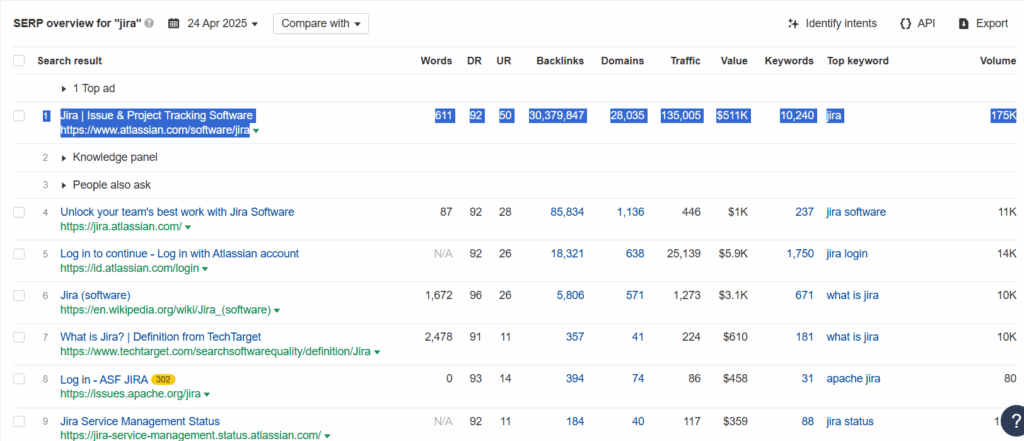Click the Export button
Image resolution: width=1024 pixels, height=441 pixels.
point(984,24)
